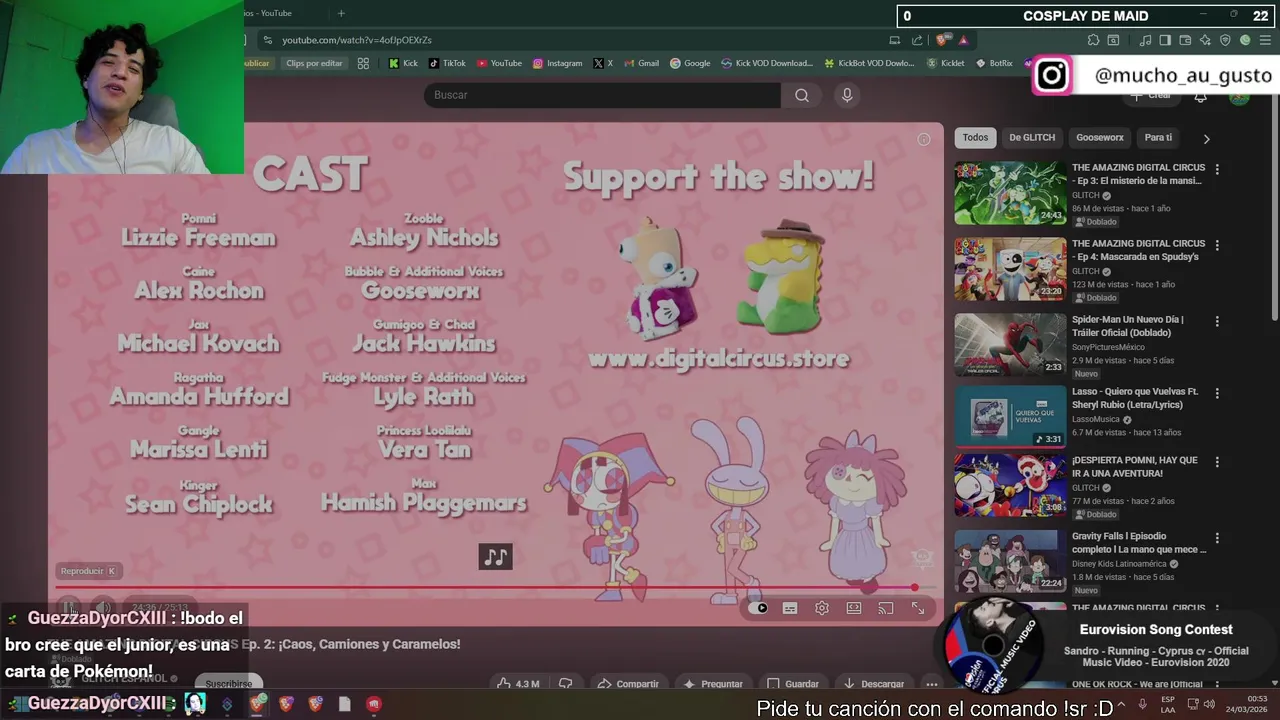Enter fullscreen on the video player
Viewport: 1280px width, 720px height.
point(918,608)
